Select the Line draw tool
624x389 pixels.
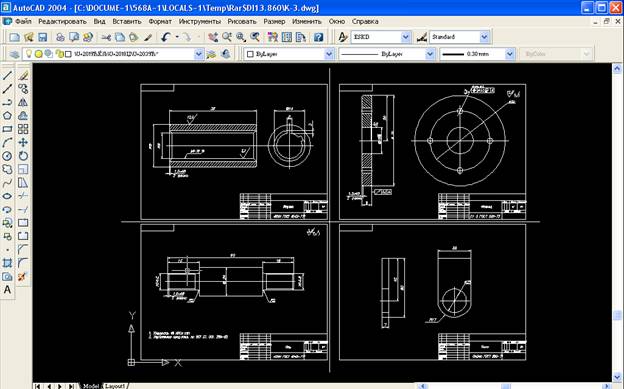click(x=7, y=75)
